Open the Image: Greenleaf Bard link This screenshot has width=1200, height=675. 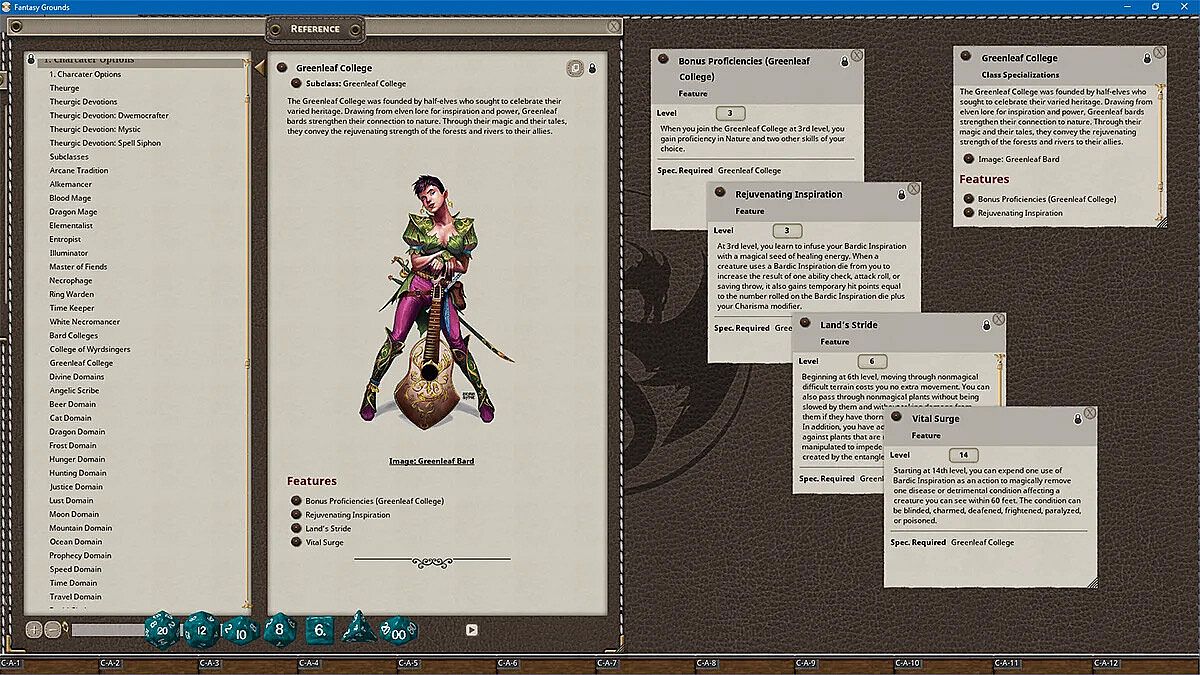(x=431, y=461)
